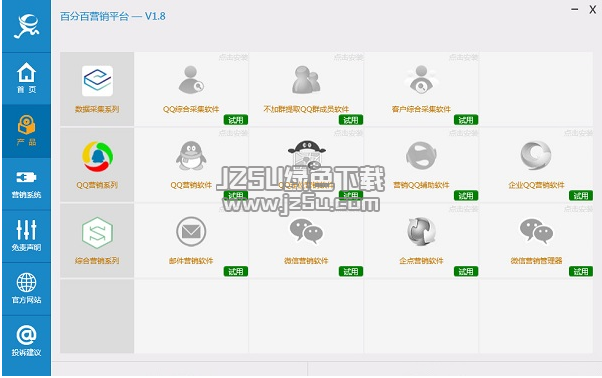
Task: Select the QQ营销系列 category icon
Action: tap(97, 157)
